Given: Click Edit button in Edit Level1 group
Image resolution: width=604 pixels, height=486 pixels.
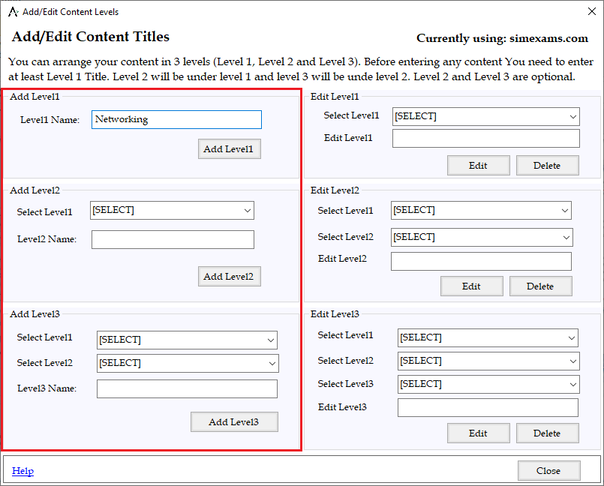Looking at the screenshot, I should pos(477,165).
